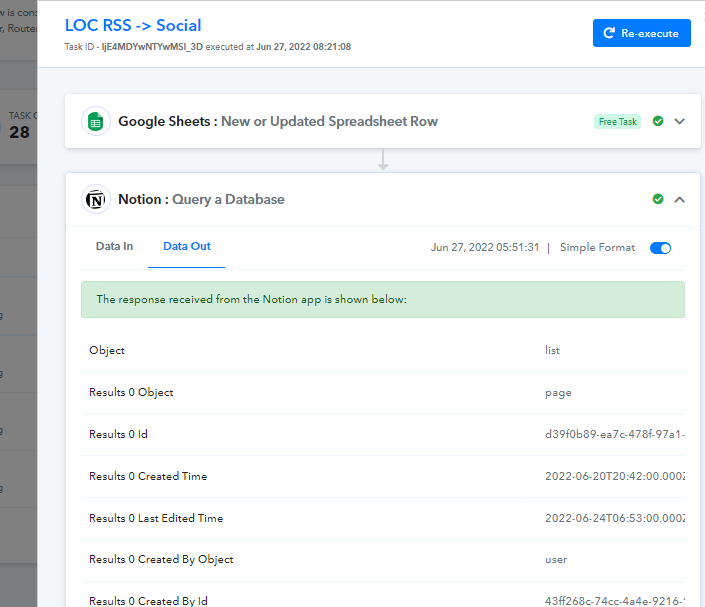The height and width of the screenshot is (607, 705).
Task: Click the value 'list'
Action: [552, 350]
